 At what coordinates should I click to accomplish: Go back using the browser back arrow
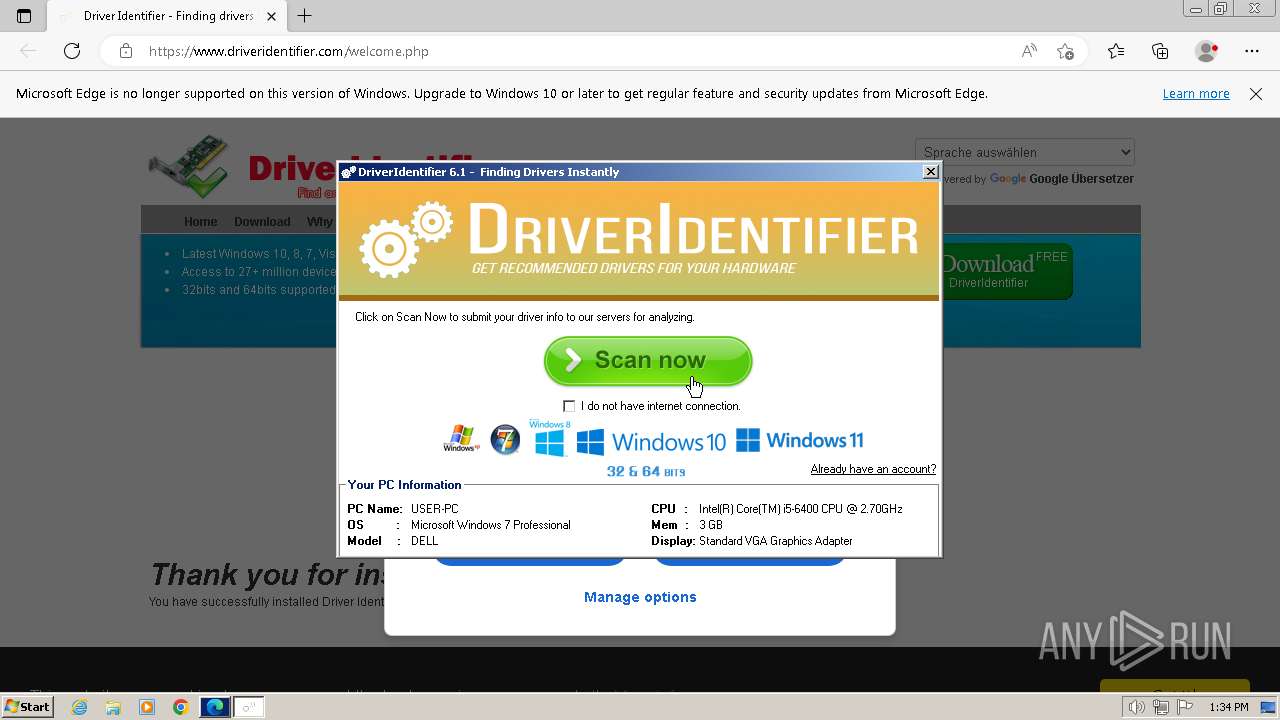28,51
